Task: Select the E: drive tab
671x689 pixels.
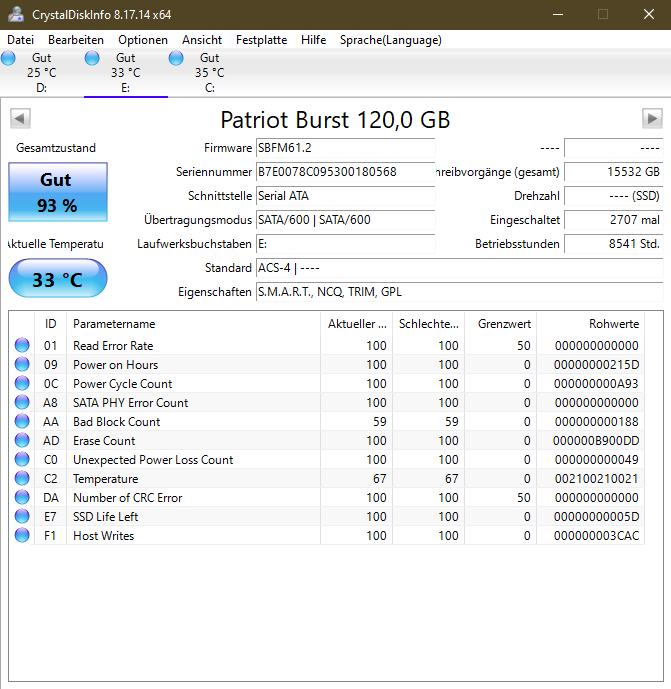Action: [126, 73]
